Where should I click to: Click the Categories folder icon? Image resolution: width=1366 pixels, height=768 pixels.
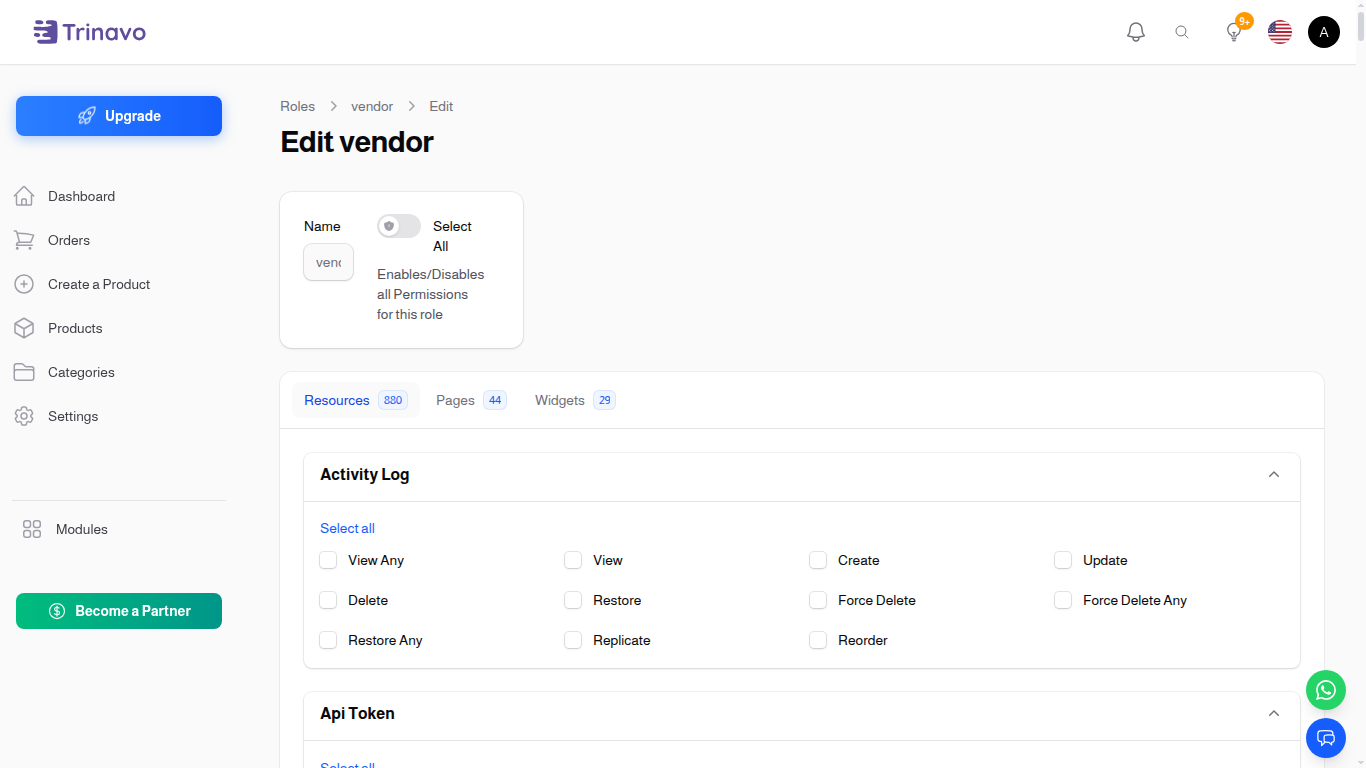24,372
